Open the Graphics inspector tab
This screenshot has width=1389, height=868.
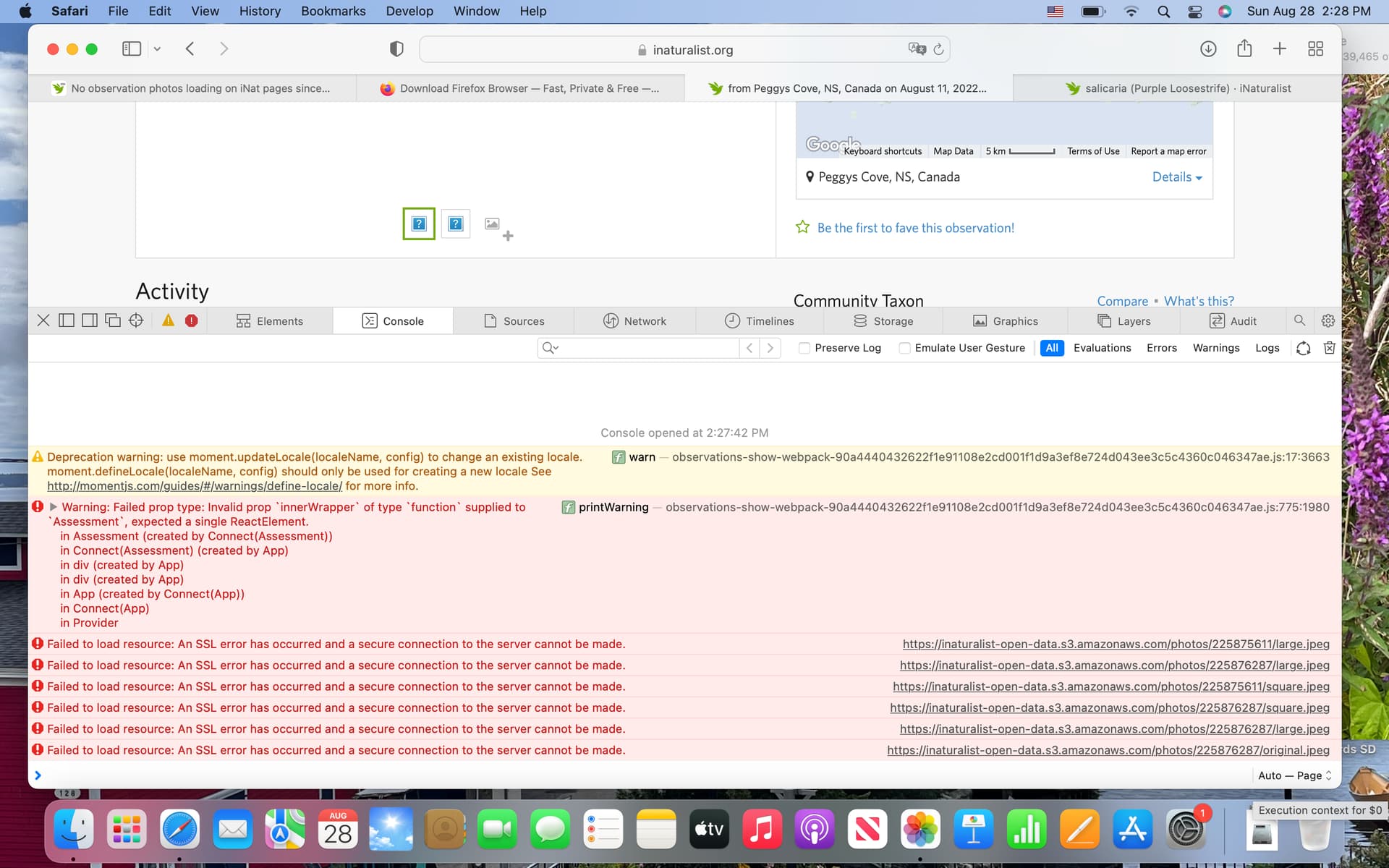coord(1005,321)
